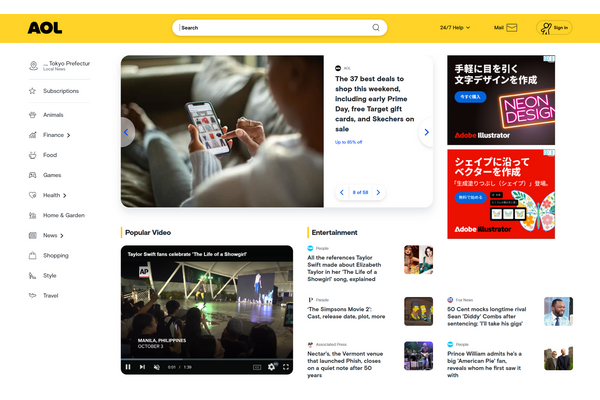Open Mail via envelope icon
Image resolution: width=600 pixels, height=400 pixels.
pyautogui.click(x=512, y=28)
